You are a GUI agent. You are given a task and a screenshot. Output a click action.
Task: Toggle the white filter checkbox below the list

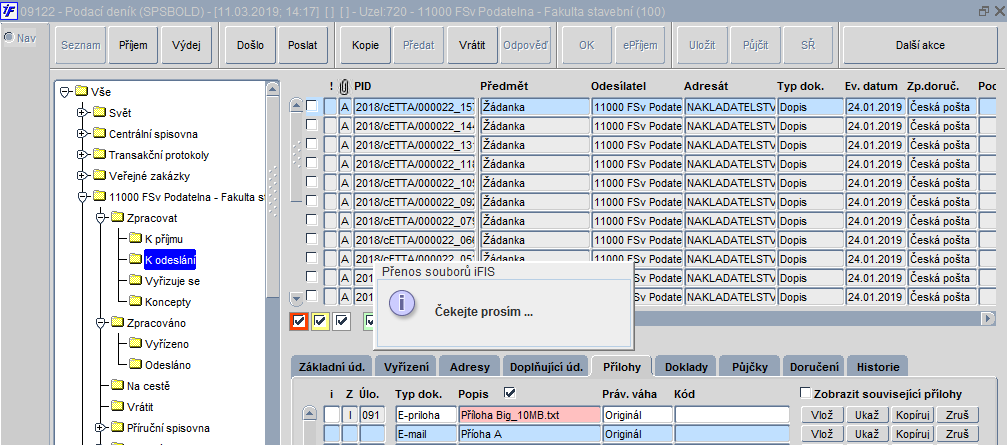[x=342, y=320]
